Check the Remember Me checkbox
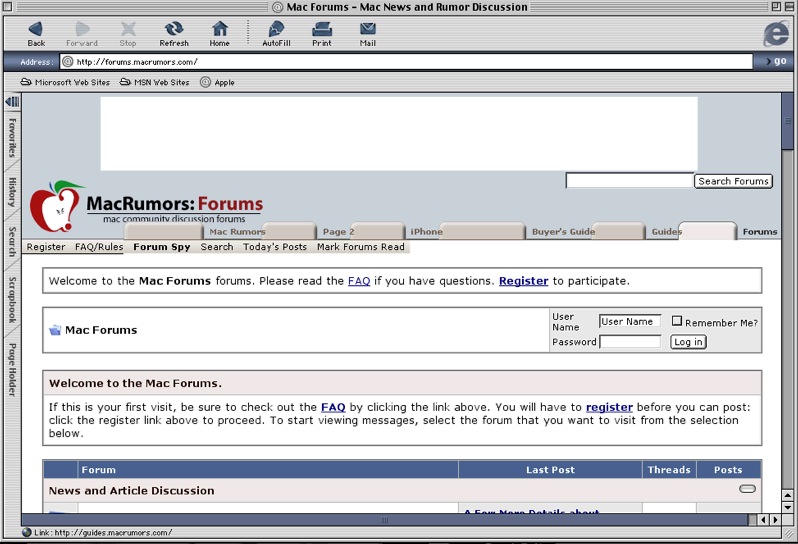Image resolution: width=798 pixels, height=544 pixels. pos(676,321)
